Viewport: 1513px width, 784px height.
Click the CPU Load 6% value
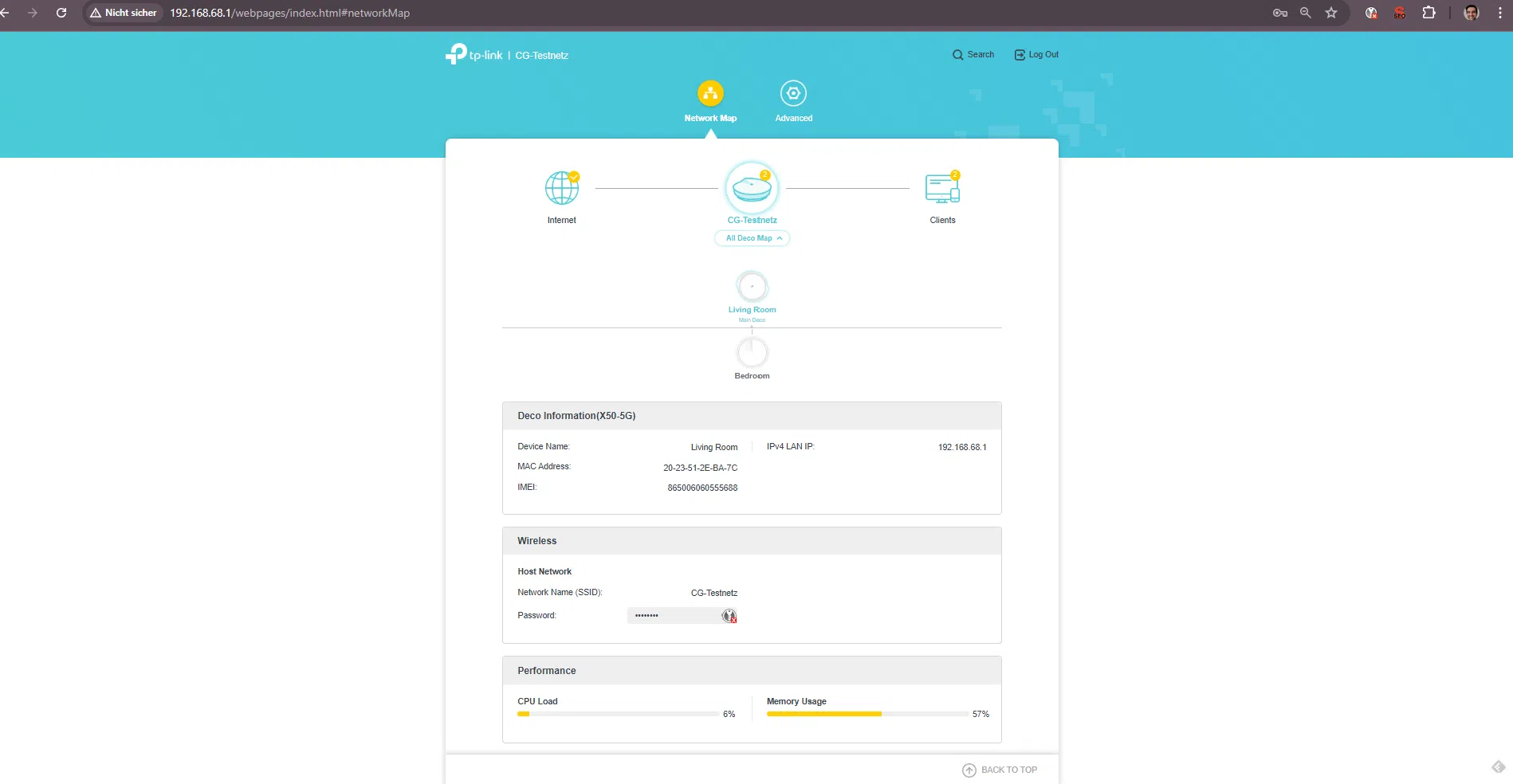click(x=729, y=714)
